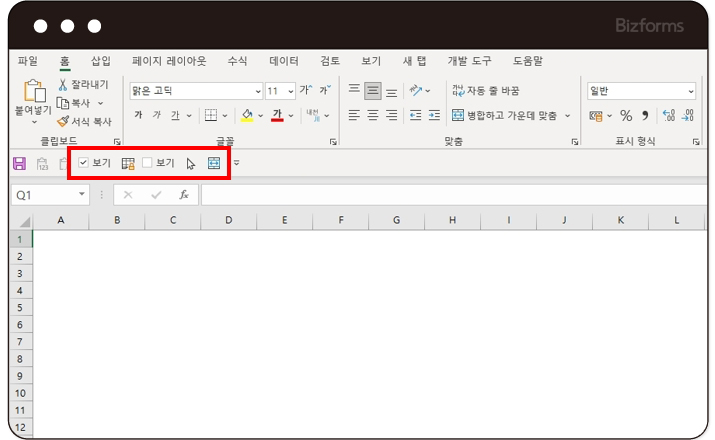Click the insert function fx icon
Viewport: 715px width, 440px height.
tap(184, 195)
